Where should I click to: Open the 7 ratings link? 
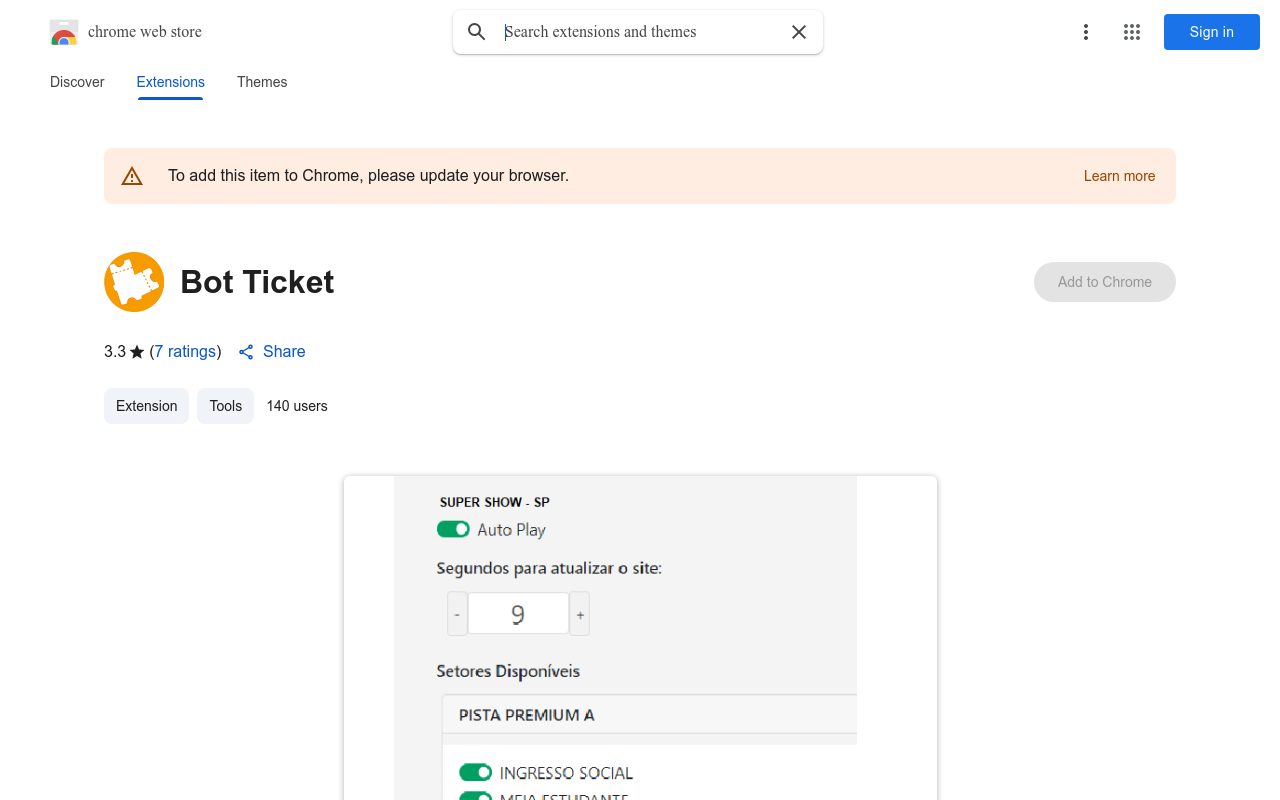click(x=185, y=352)
